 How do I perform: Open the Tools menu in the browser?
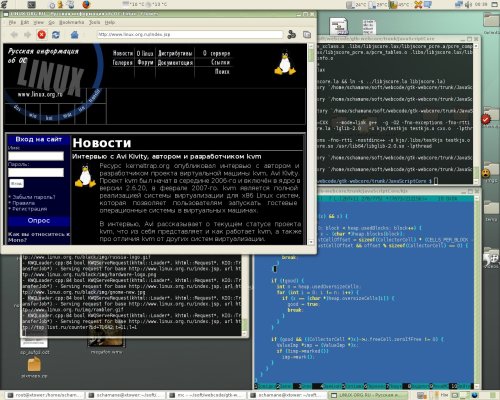click(x=94, y=22)
